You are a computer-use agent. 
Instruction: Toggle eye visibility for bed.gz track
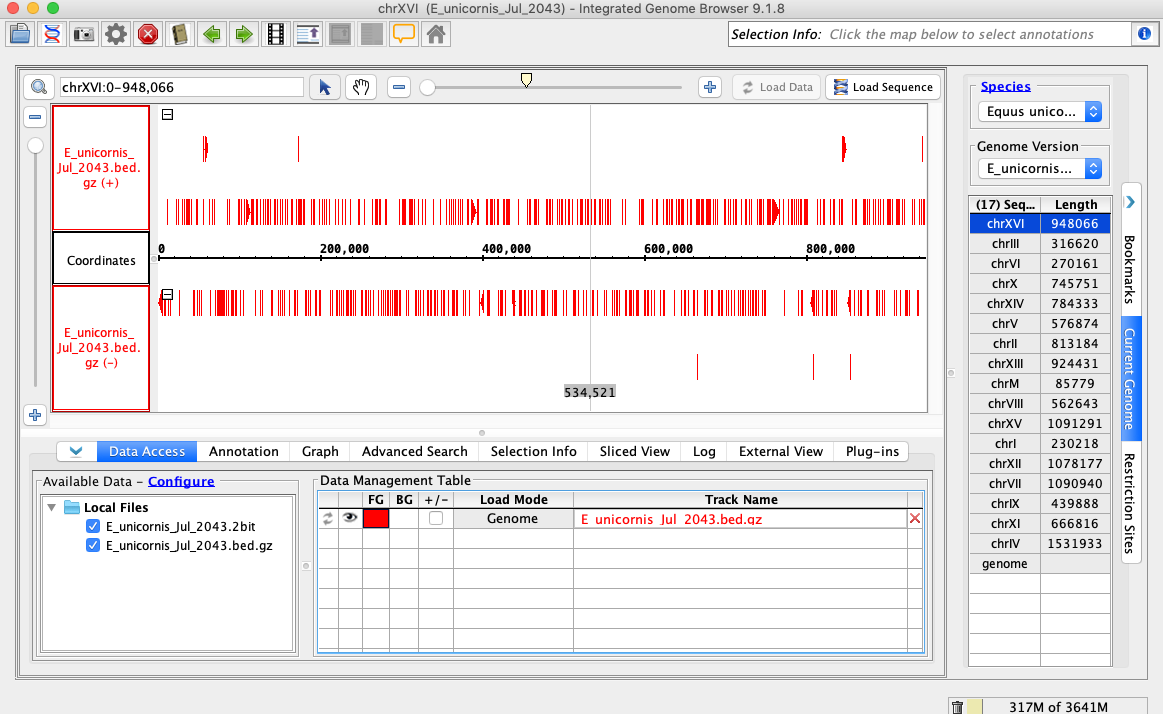coord(350,518)
